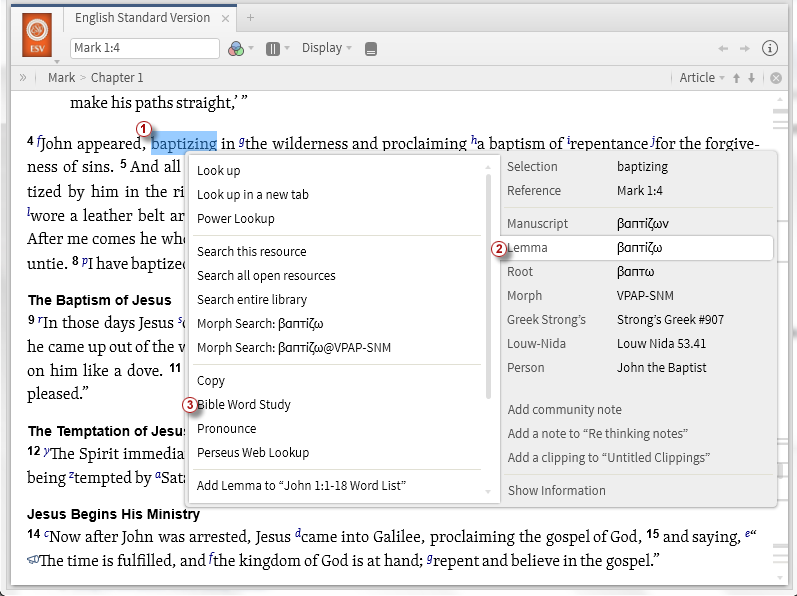Viewport: 797px width, 596px height.
Task: Select the Root βαπτω row
Action: 639,272
